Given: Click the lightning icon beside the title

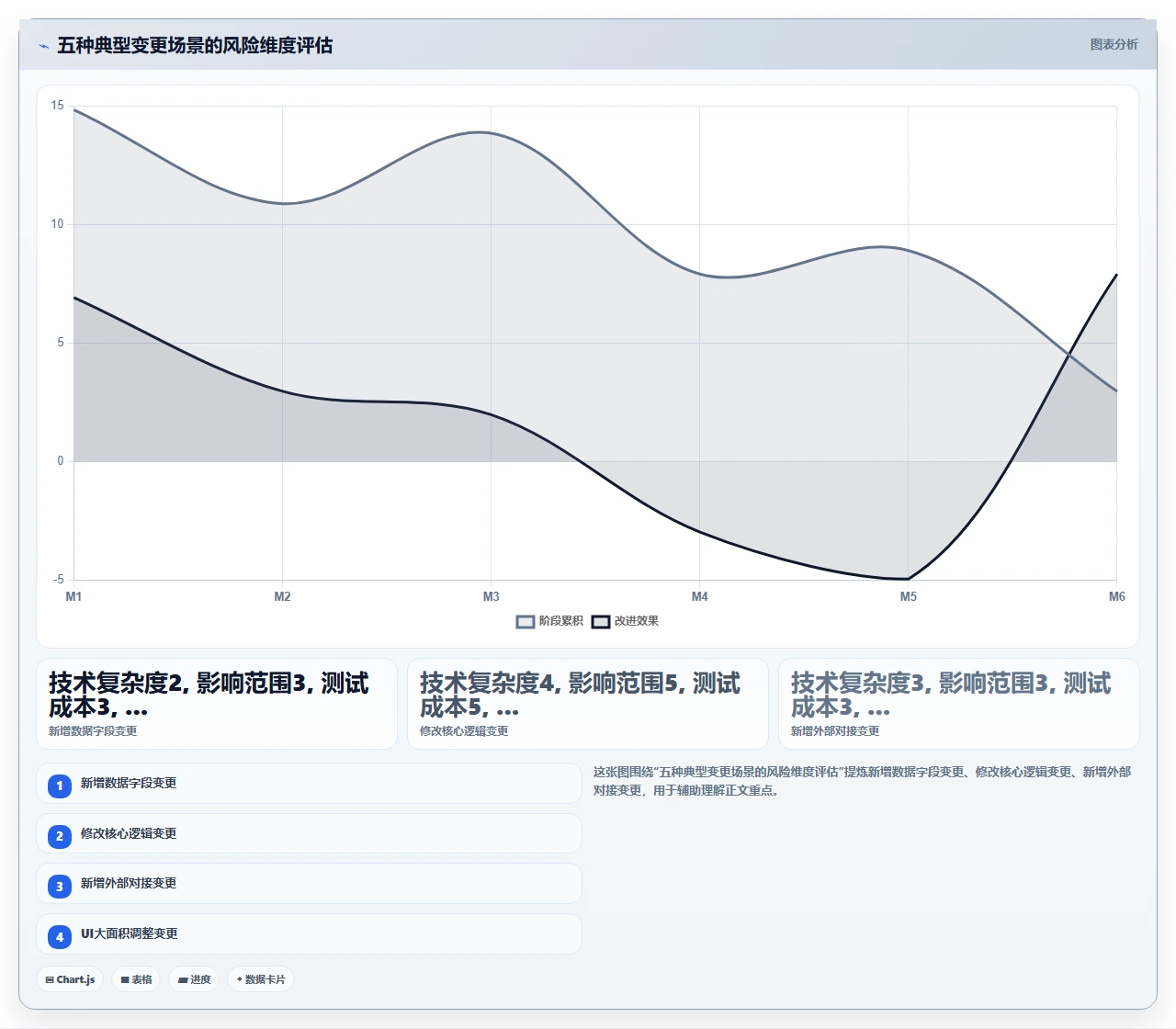Looking at the screenshot, I should click(x=43, y=46).
